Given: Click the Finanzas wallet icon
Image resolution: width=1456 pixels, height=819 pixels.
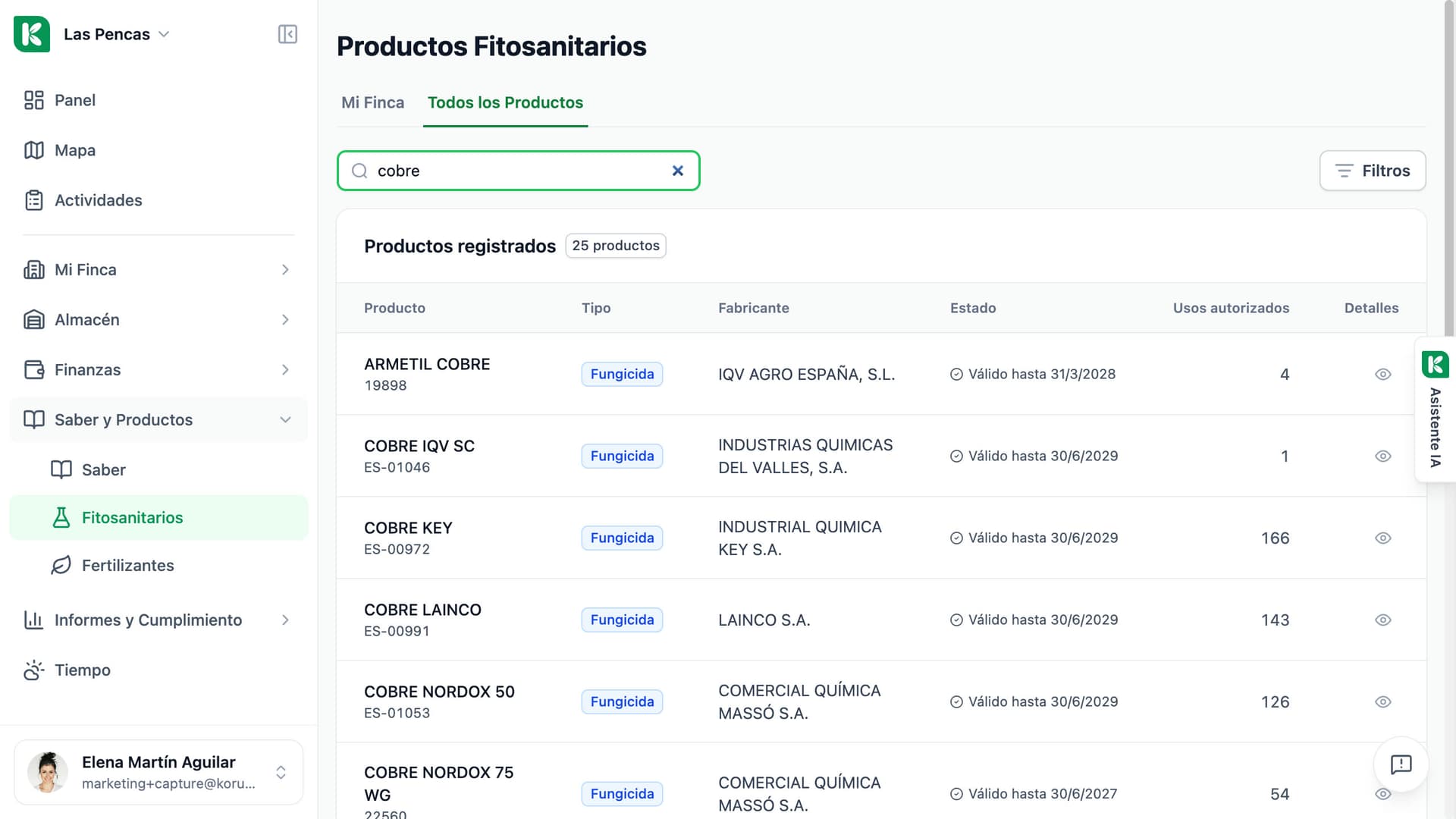Looking at the screenshot, I should pyautogui.click(x=34, y=370).
